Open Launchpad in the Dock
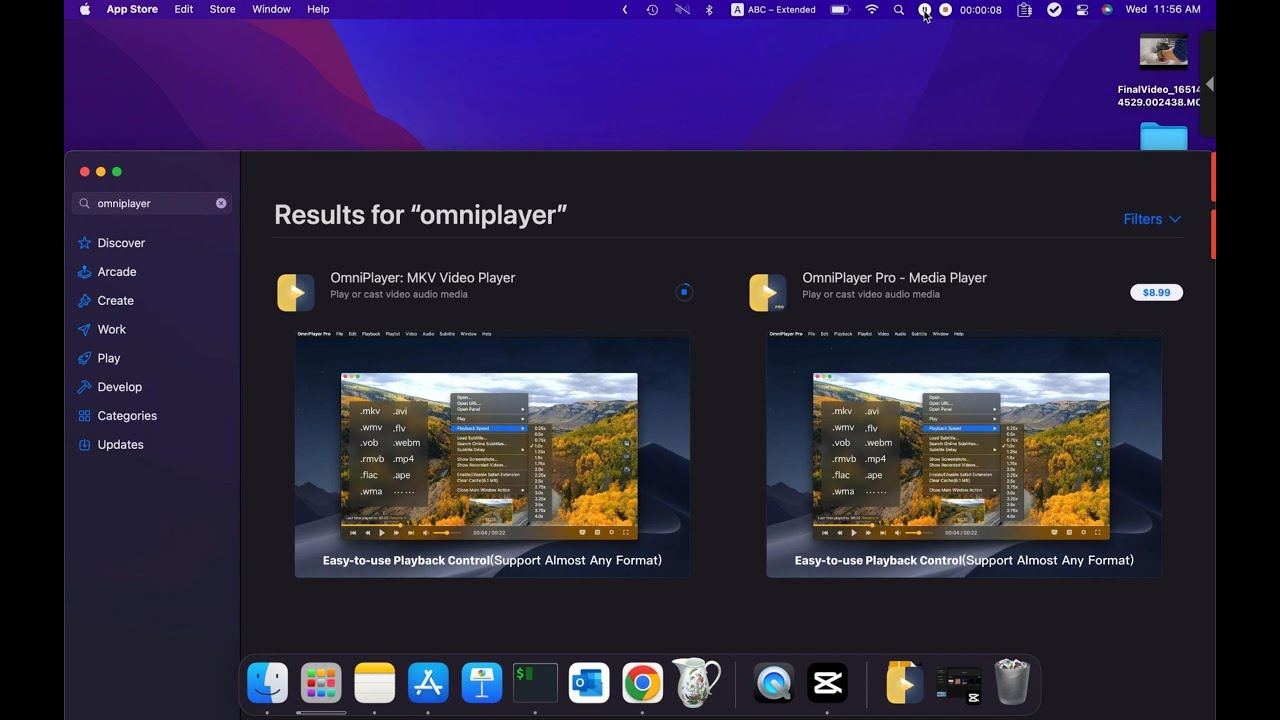1280x720 pixels. [x=321, y=684]
